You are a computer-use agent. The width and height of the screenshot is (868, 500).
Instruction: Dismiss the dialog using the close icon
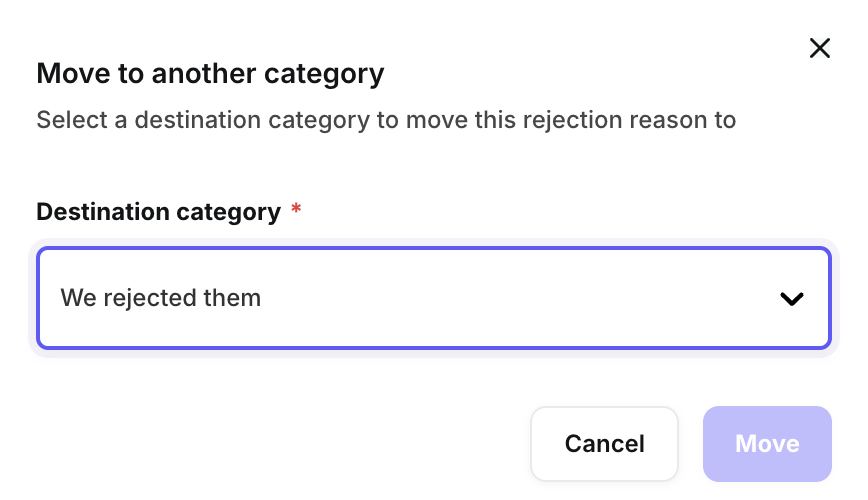click(x=820, y=48)
